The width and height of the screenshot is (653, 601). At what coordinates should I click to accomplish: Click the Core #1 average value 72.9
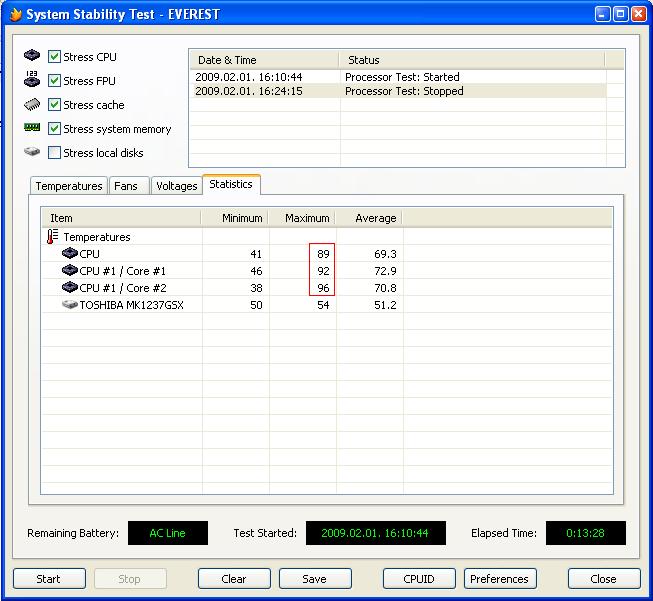click(x=385, y=271)
